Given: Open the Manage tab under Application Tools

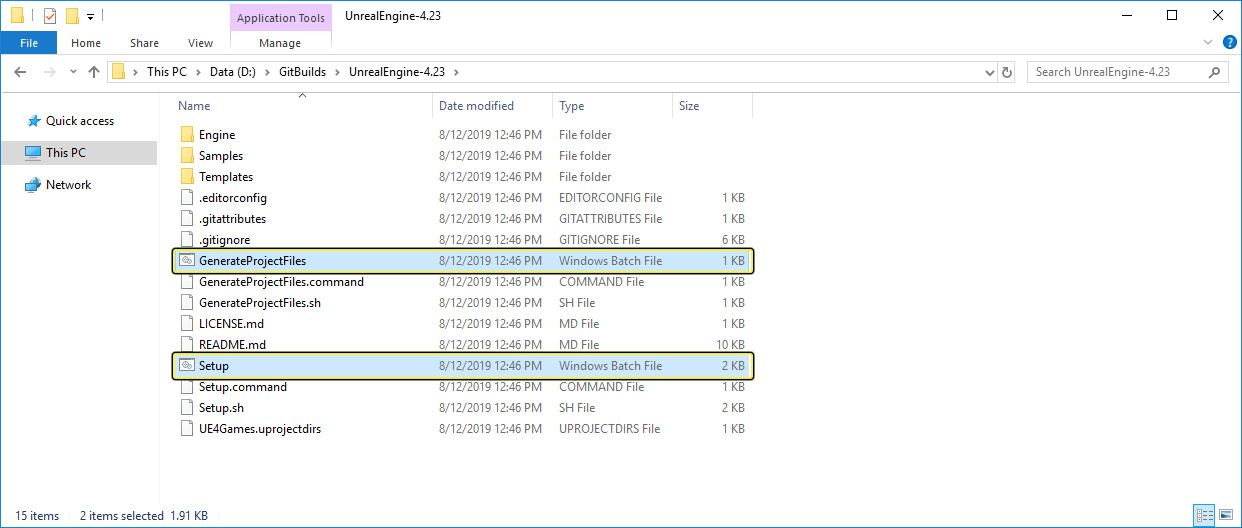Looking at the screenshot, I should click(x=280, y=43).
